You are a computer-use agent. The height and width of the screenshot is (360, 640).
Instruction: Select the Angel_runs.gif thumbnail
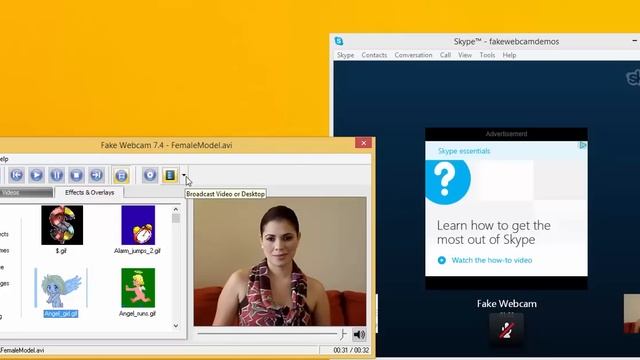[138, 288]
